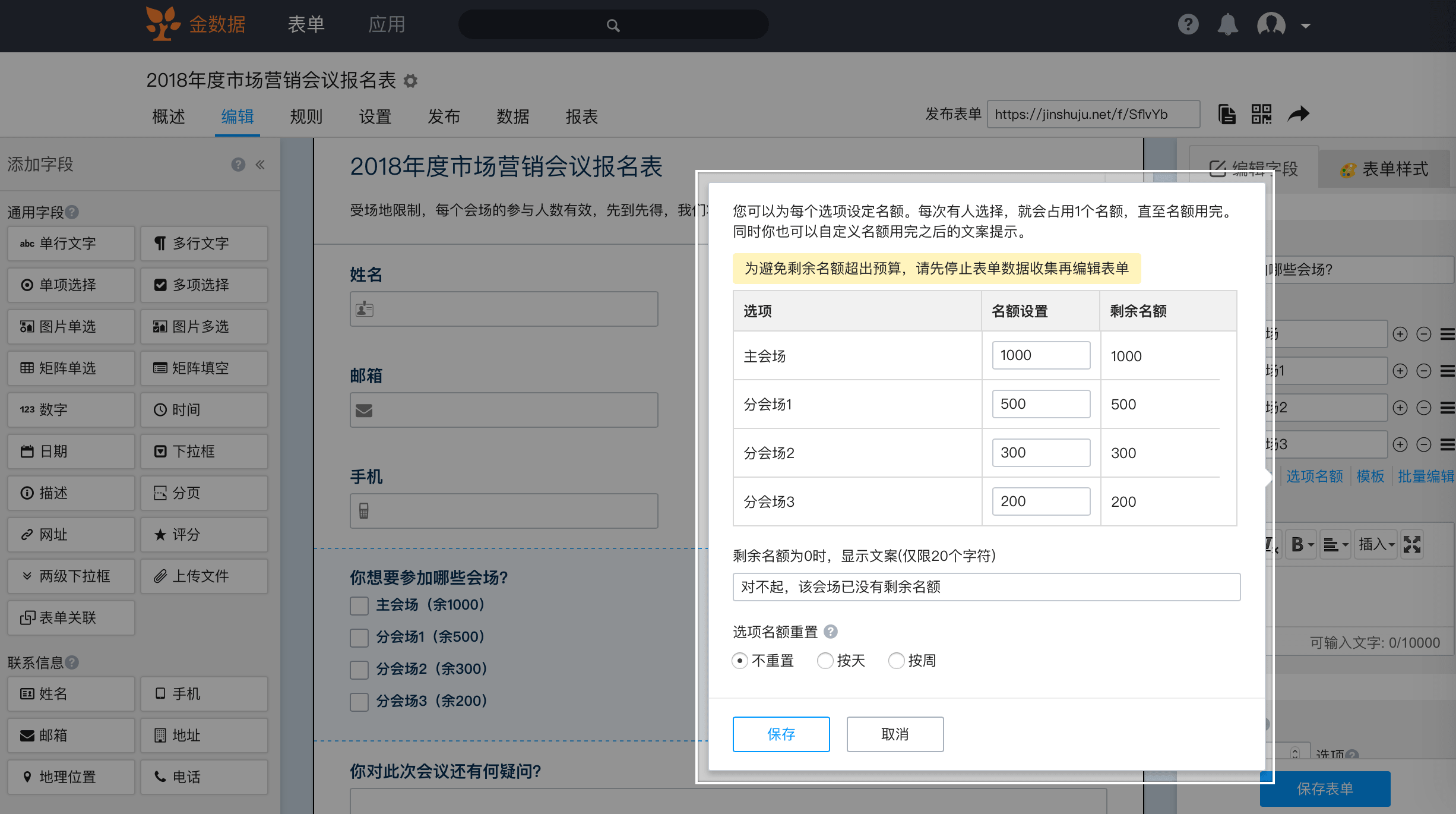Click the 主会场 quota input field

1040,355
